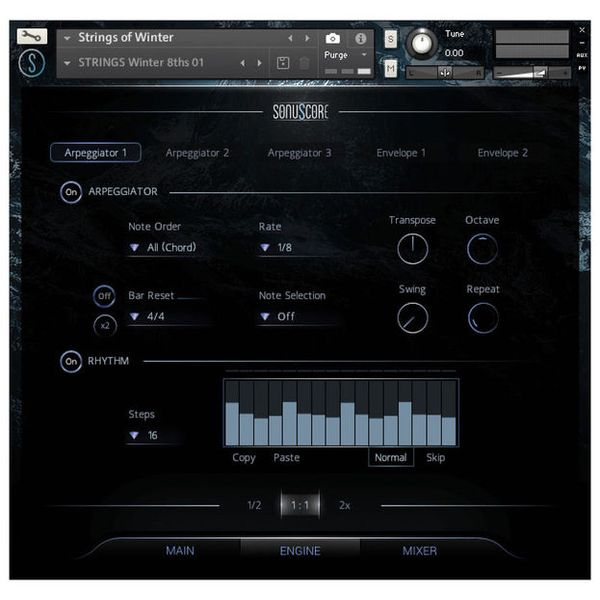This screenshot has height=600, width=600.
Task: Click the Copy rhythm button
Action: click(244, 458)
